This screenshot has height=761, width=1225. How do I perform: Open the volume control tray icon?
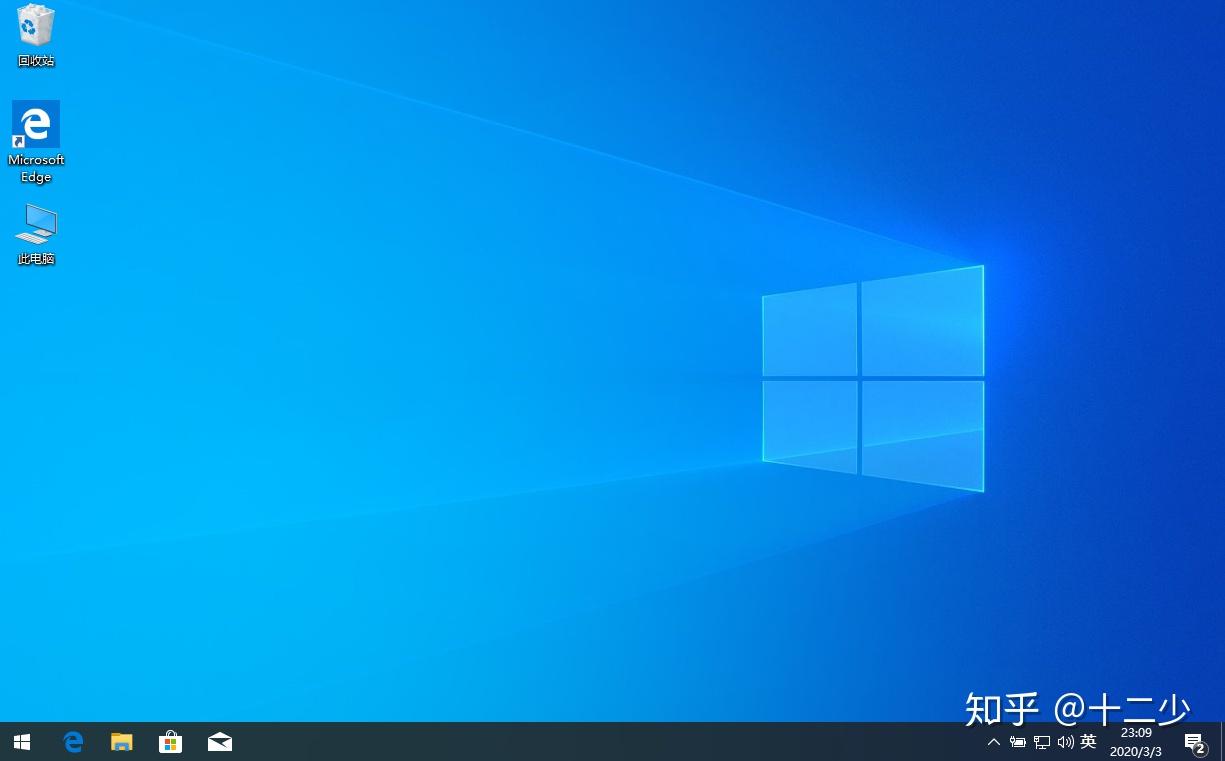(1066, 742)
